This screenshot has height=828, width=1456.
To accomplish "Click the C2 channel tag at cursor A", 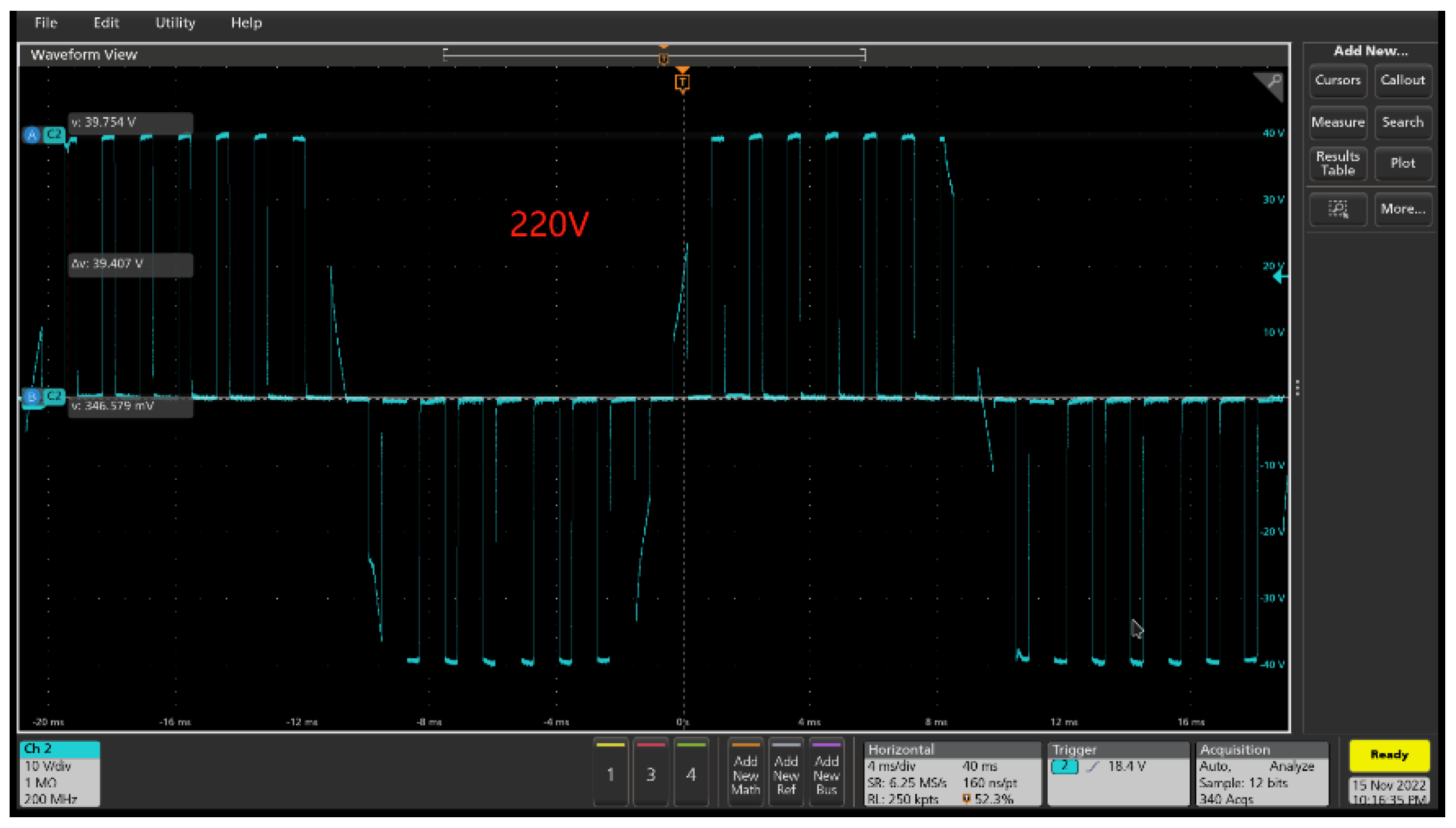I will [x=55, y=134].
